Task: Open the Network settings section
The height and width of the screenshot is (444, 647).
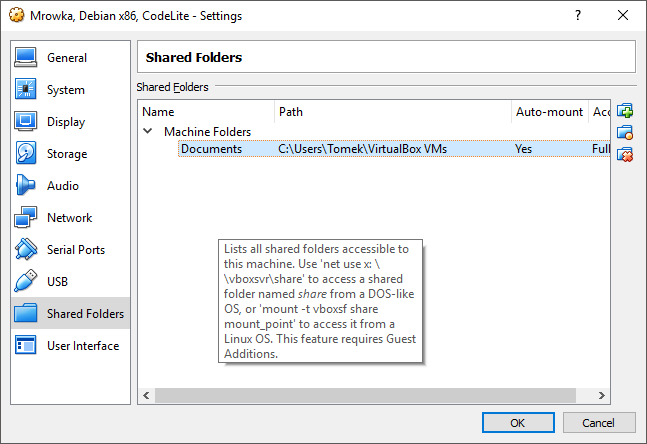Action: [69, 218]
